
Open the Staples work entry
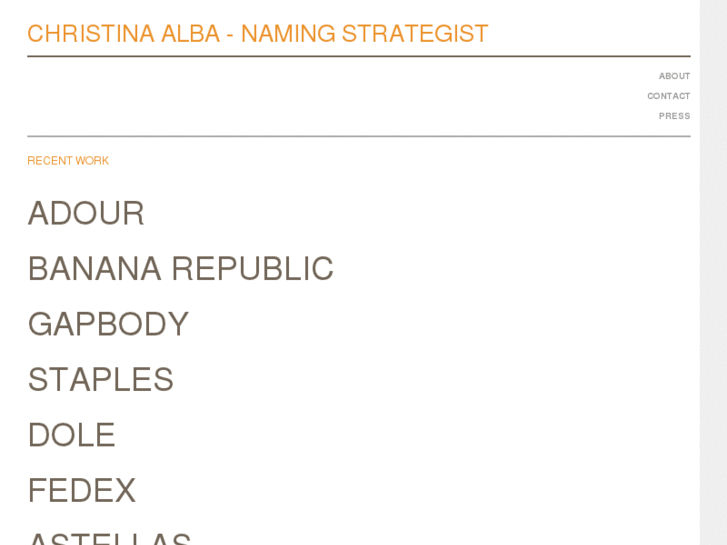coord(100,380)
